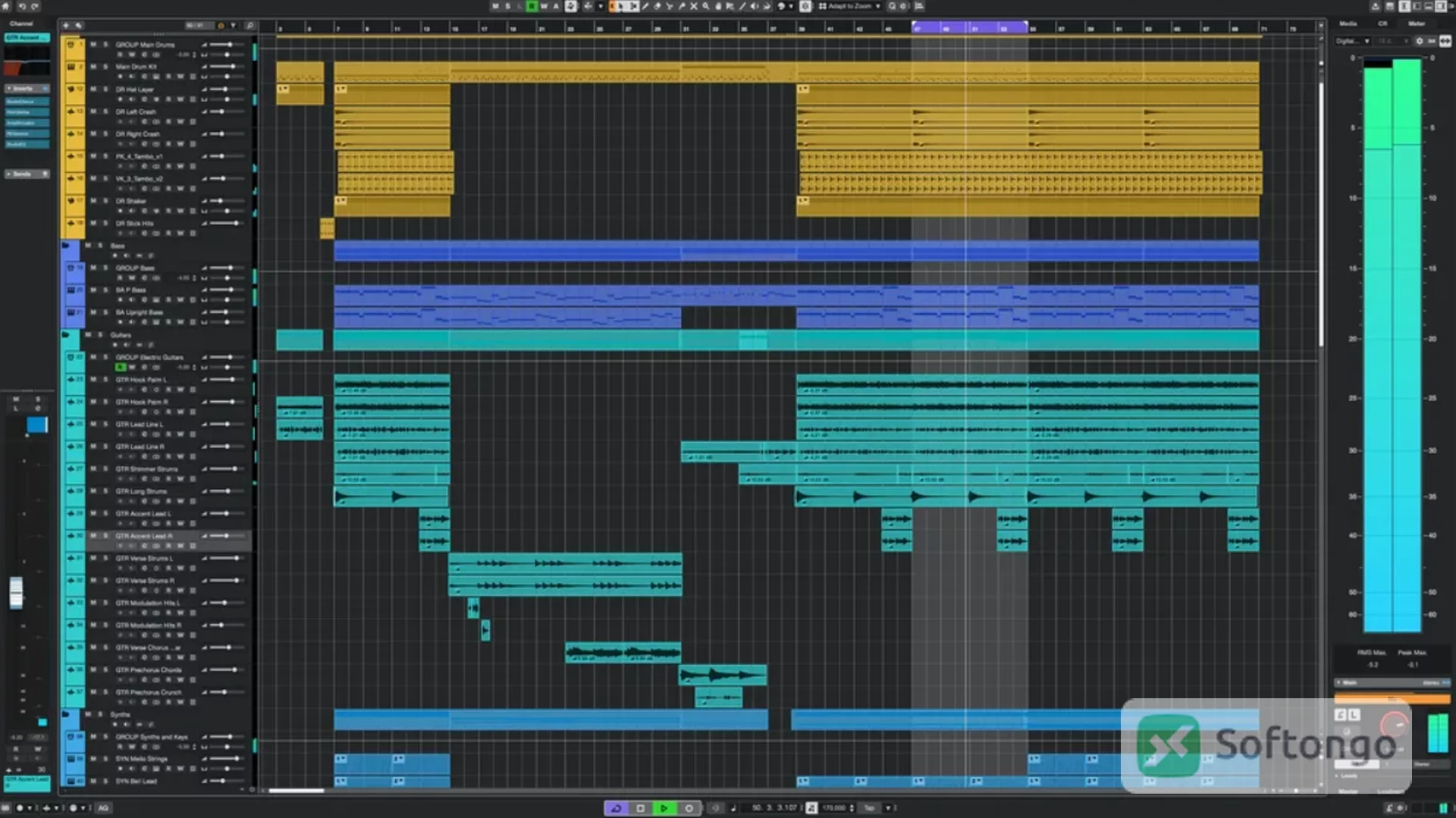1456x818 pixels.
Task: Click the project horizontal scrollbar thumb
Action: (x=297, y=791)
